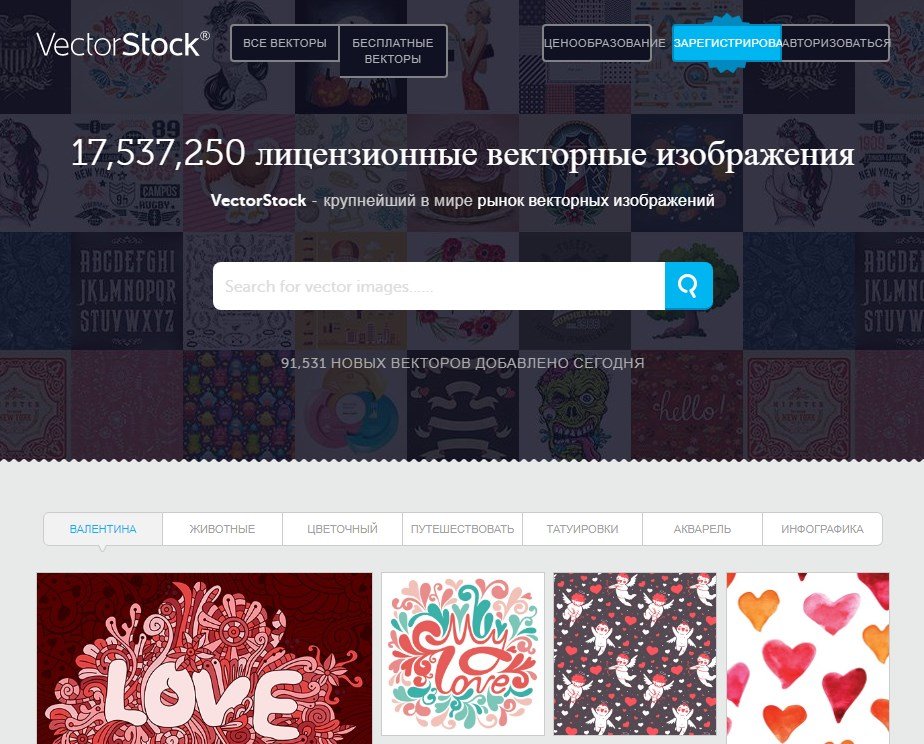
Task: Focus the Search for vector images field
Action: (439, 286)
